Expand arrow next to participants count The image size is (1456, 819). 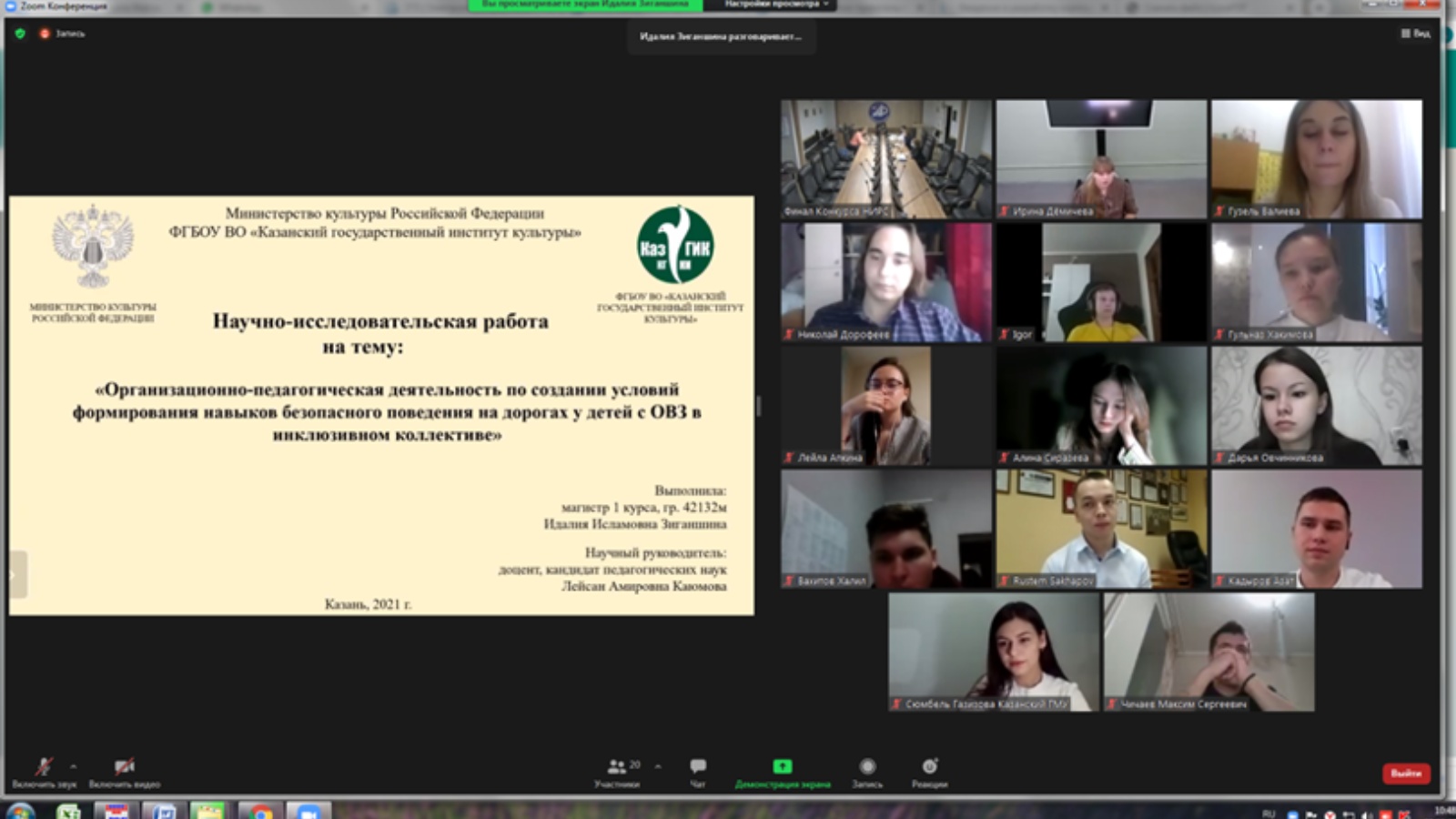[x=658, y=766]
